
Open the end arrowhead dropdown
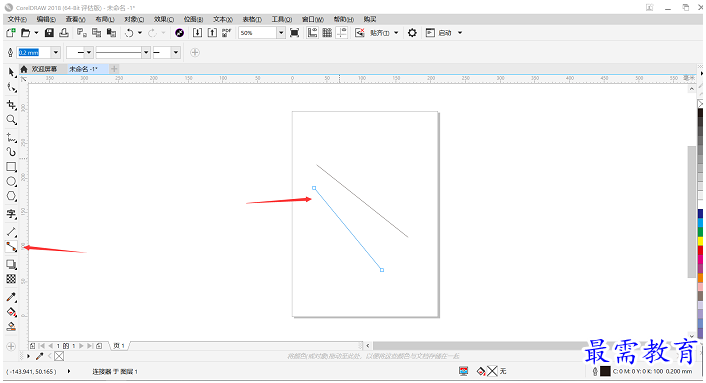click(176, 53)
